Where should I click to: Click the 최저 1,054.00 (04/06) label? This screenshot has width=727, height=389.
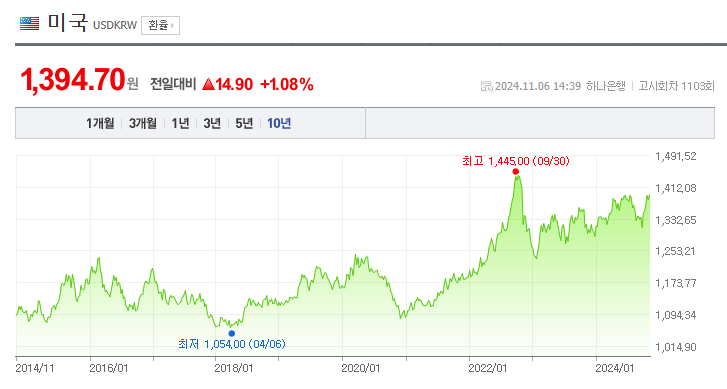click(x=232, y=344)
